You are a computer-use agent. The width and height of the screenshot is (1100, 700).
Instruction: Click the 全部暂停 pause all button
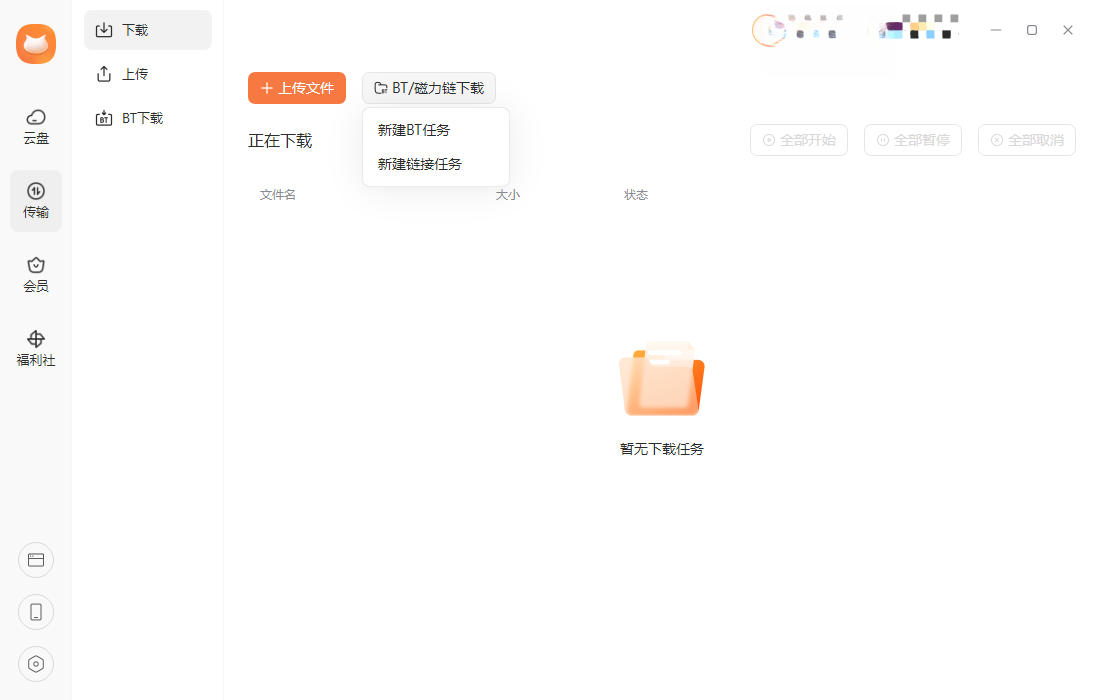913,140
